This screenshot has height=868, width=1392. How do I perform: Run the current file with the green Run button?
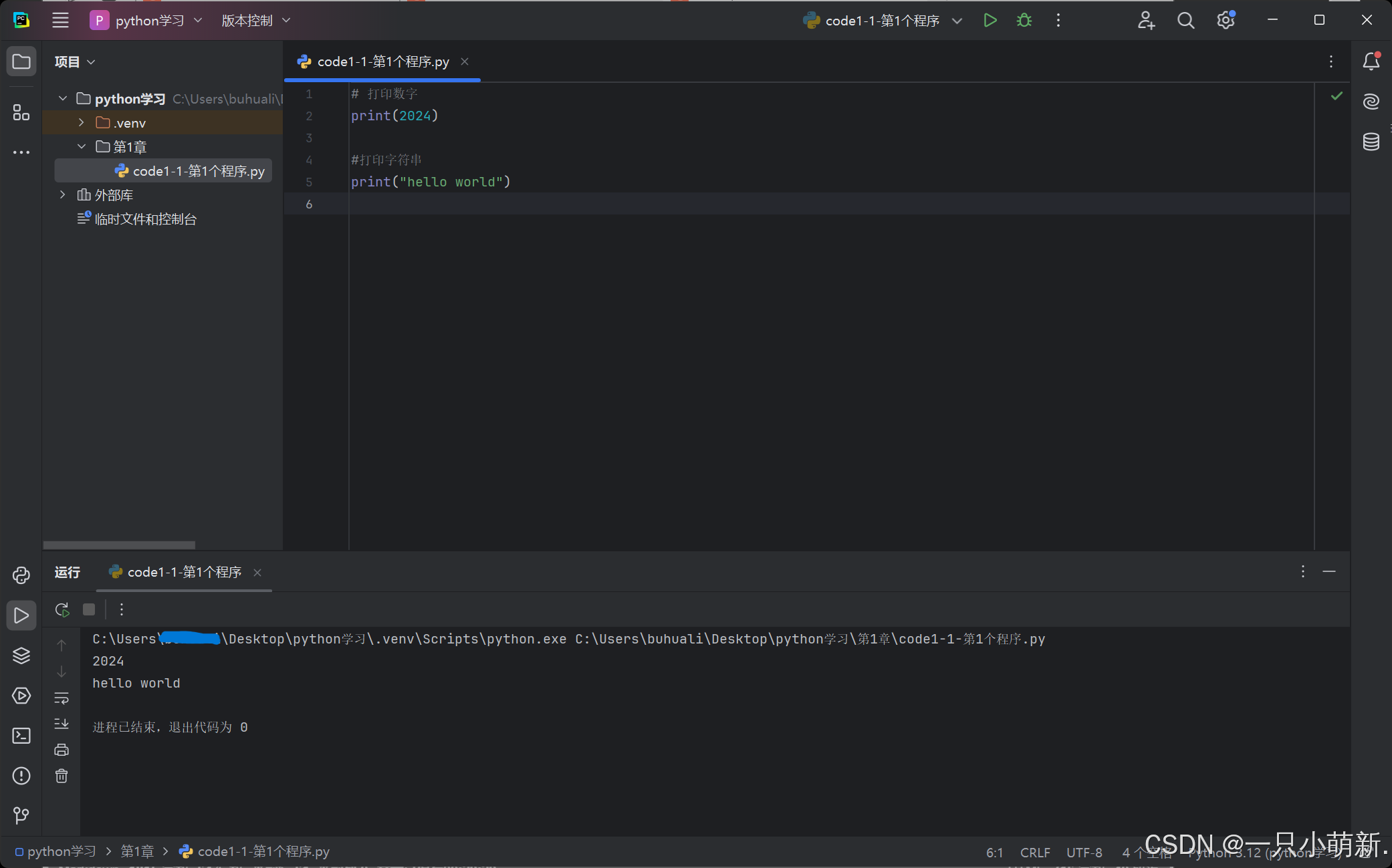click(x=990, y=21)
